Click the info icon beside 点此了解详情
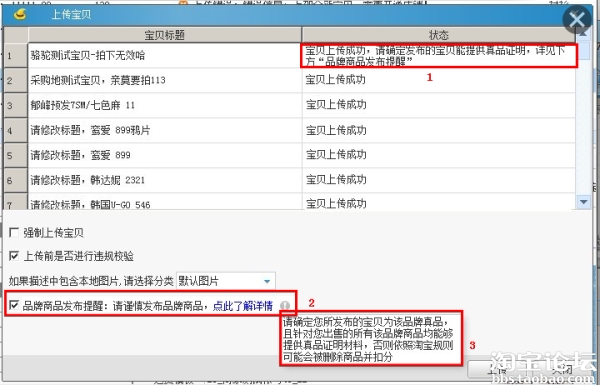 (x=284, y=305)
